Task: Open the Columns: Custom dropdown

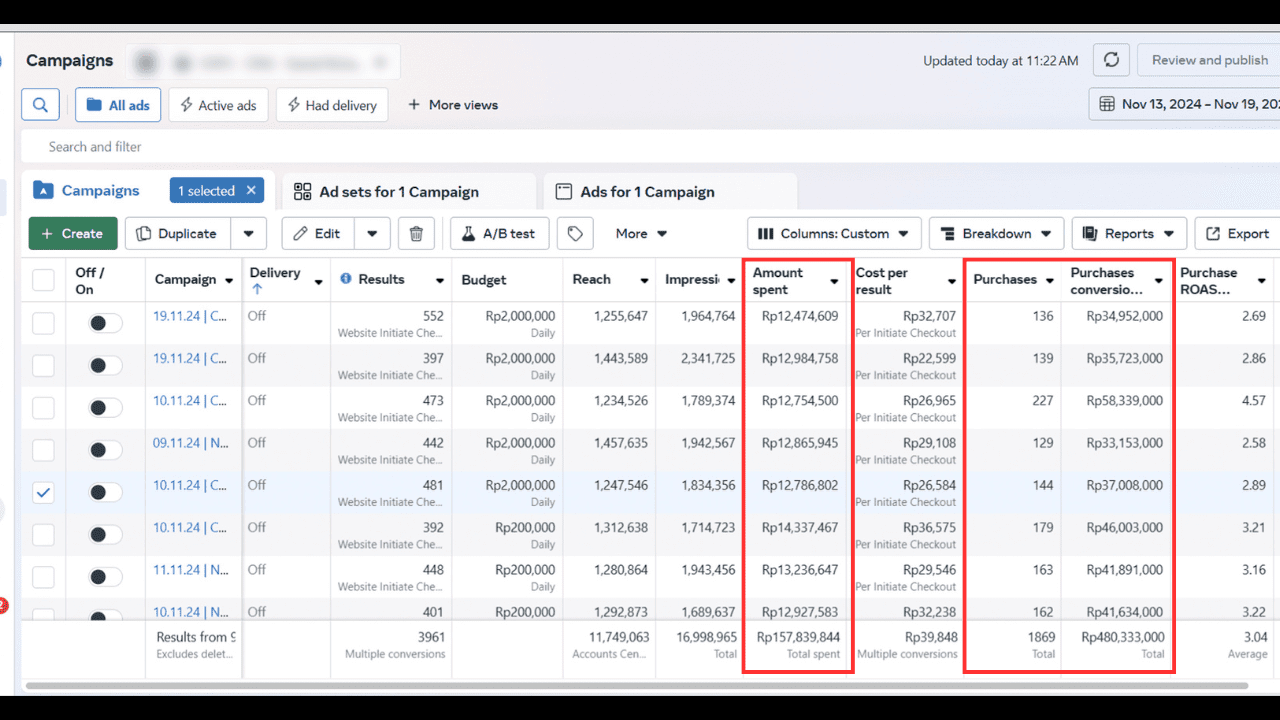Action: 833,234
